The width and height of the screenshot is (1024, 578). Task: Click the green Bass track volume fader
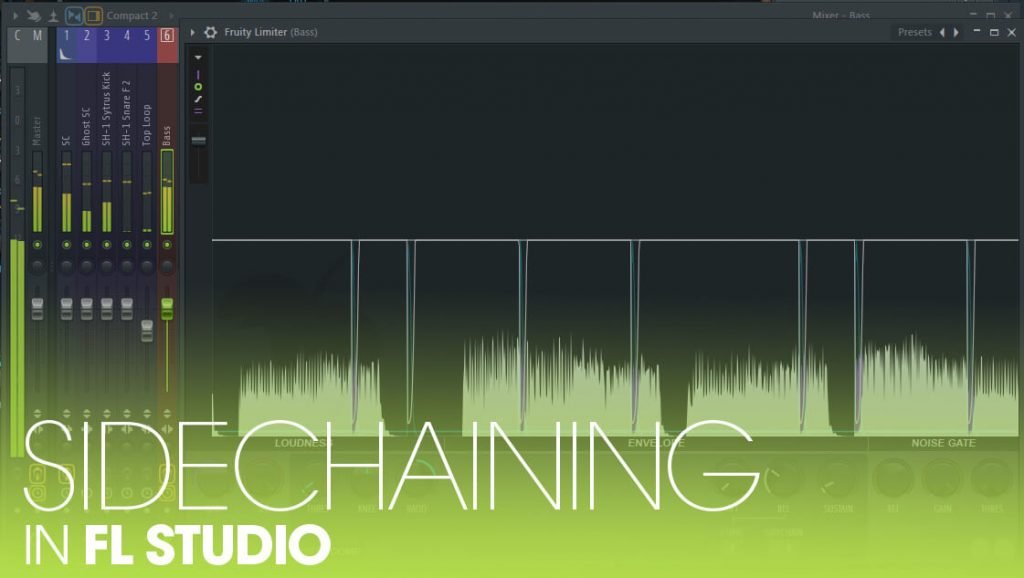167,309
